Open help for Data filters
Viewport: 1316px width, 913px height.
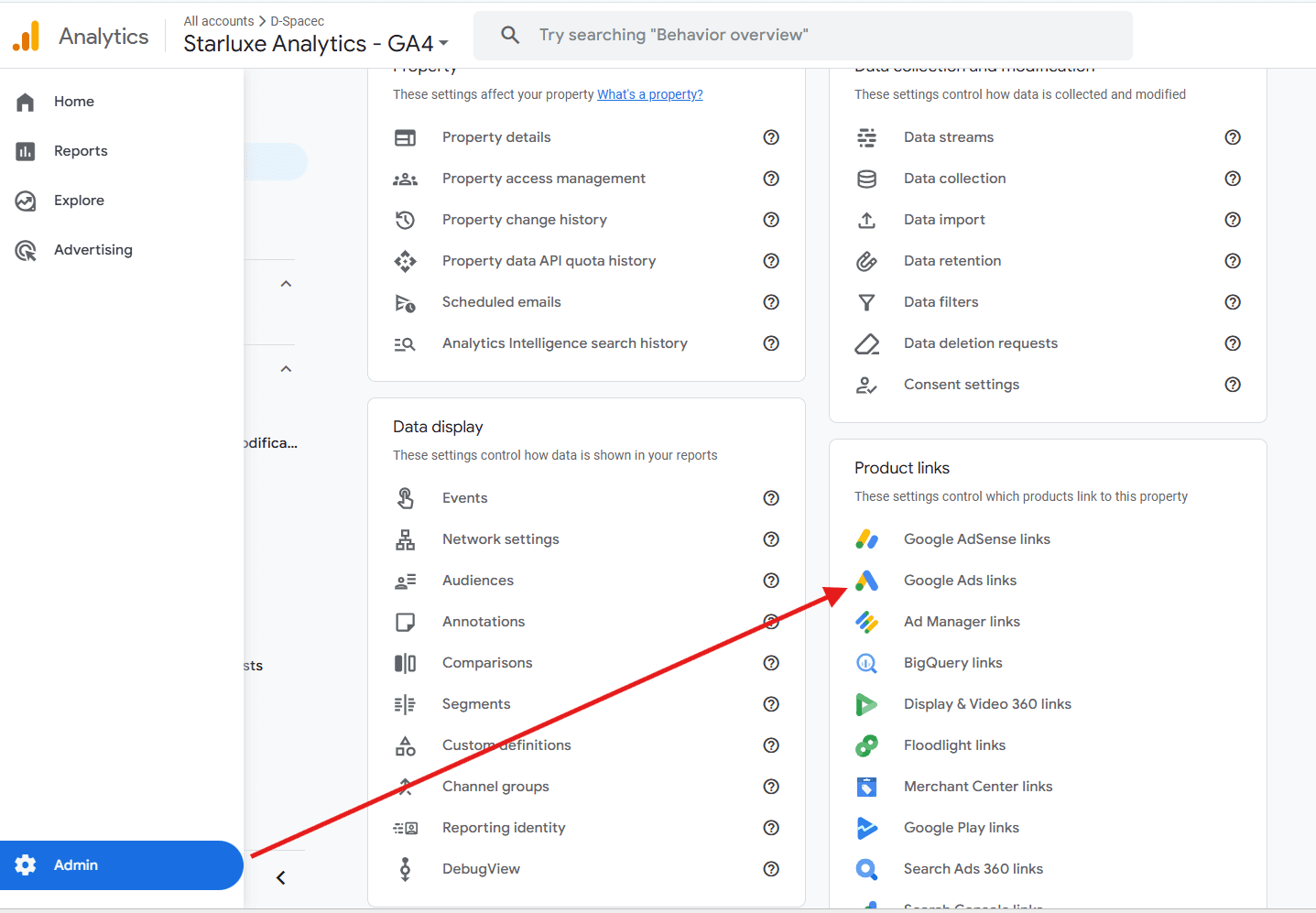(1233, 302)
